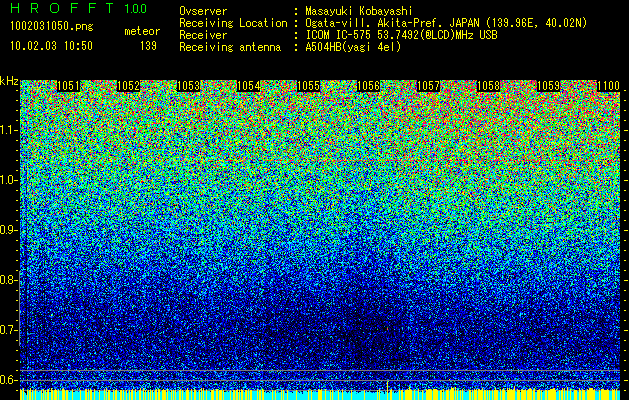Click the 0.8 kHz axis label
The image size is (629, 400).
coord(8,280)
